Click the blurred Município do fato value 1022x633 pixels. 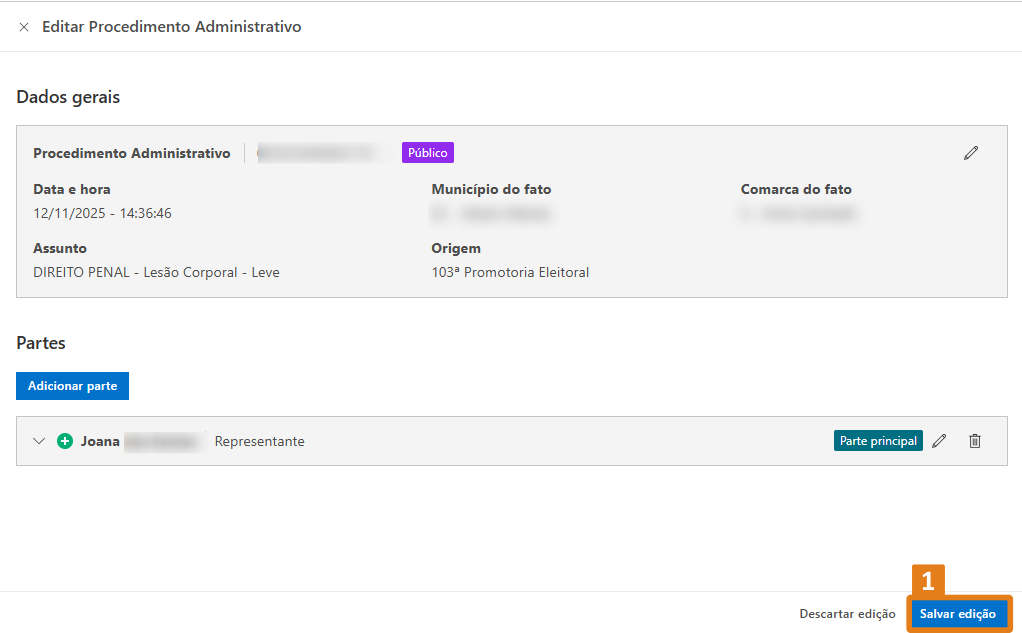tap(491, 213)
